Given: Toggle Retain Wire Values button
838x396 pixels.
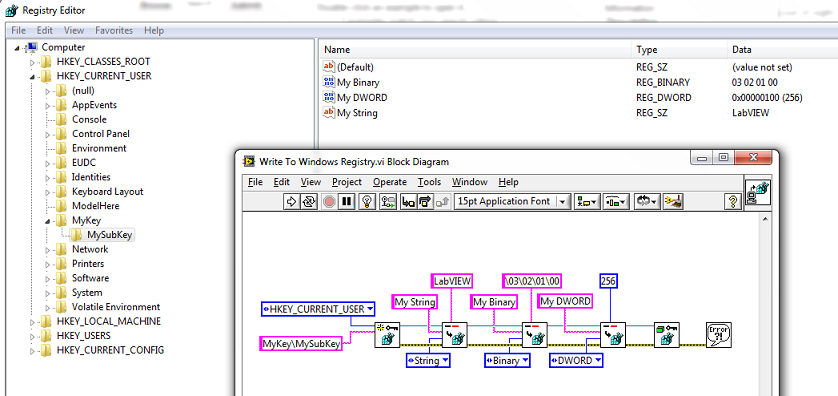Looking at the screenshot, I should tap(388, 201).
